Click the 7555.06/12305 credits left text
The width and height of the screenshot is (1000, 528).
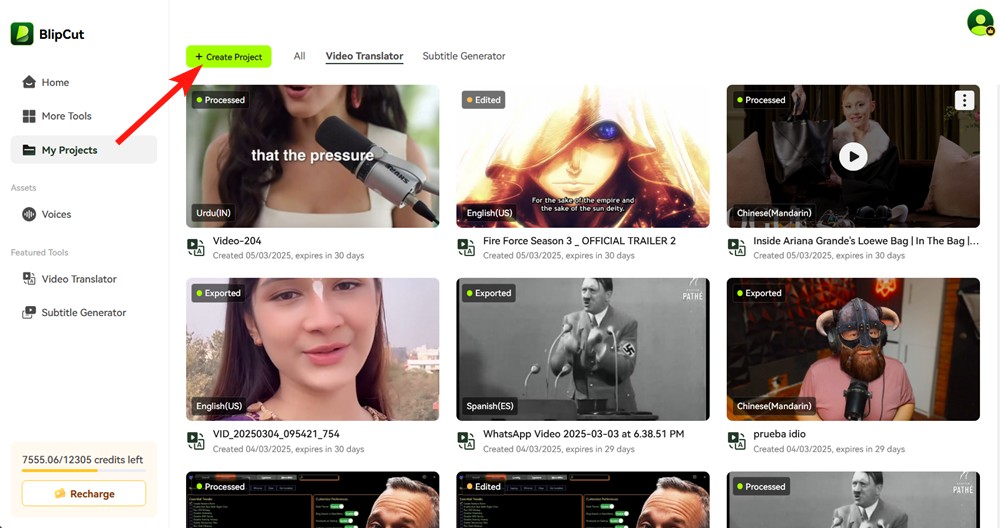click(x=83, y=460)
